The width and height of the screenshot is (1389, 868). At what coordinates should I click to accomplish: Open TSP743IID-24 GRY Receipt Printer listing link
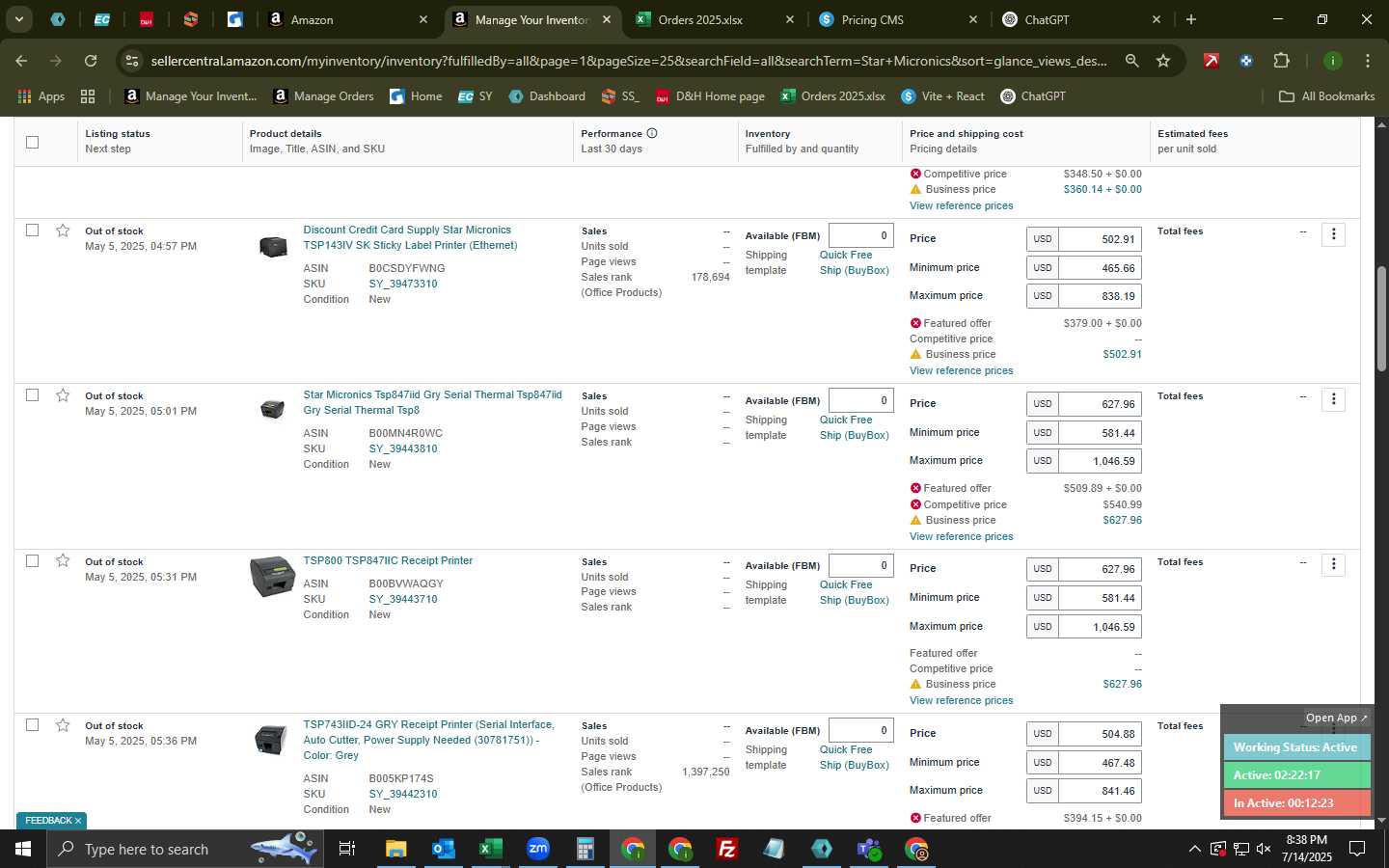429,740
